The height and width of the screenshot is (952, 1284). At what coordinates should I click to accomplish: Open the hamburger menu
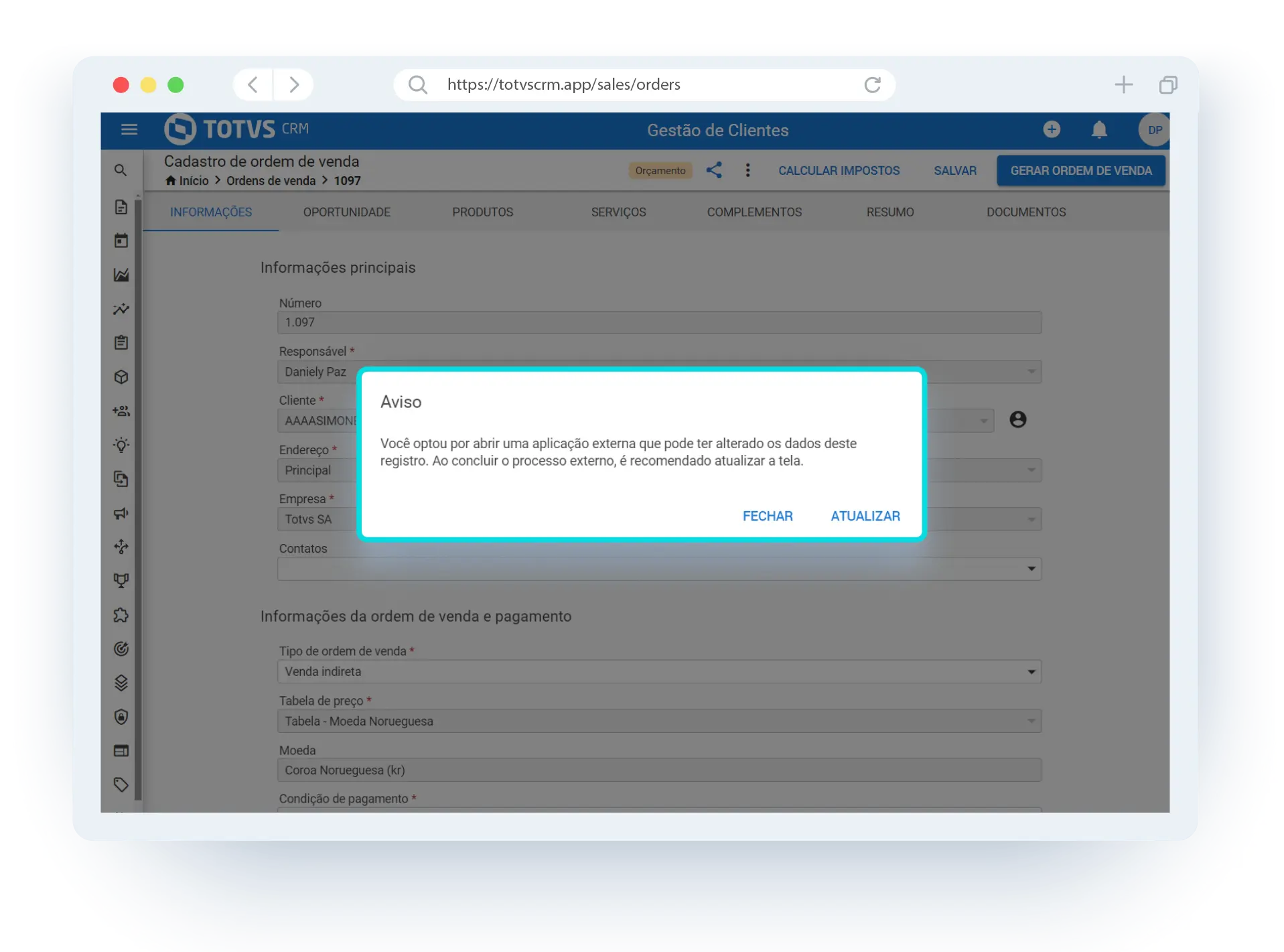click(x=129, y=129)
